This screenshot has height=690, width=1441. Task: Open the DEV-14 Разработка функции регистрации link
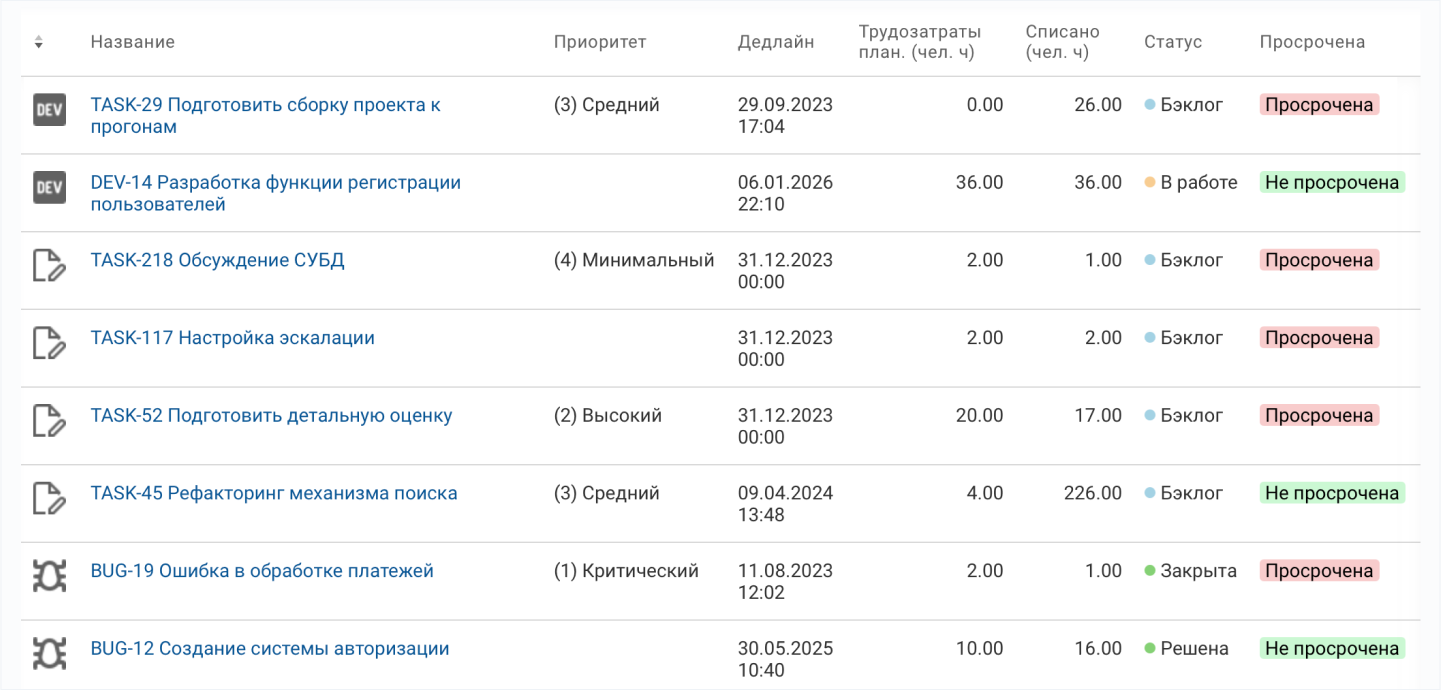(x=276, y=193)
